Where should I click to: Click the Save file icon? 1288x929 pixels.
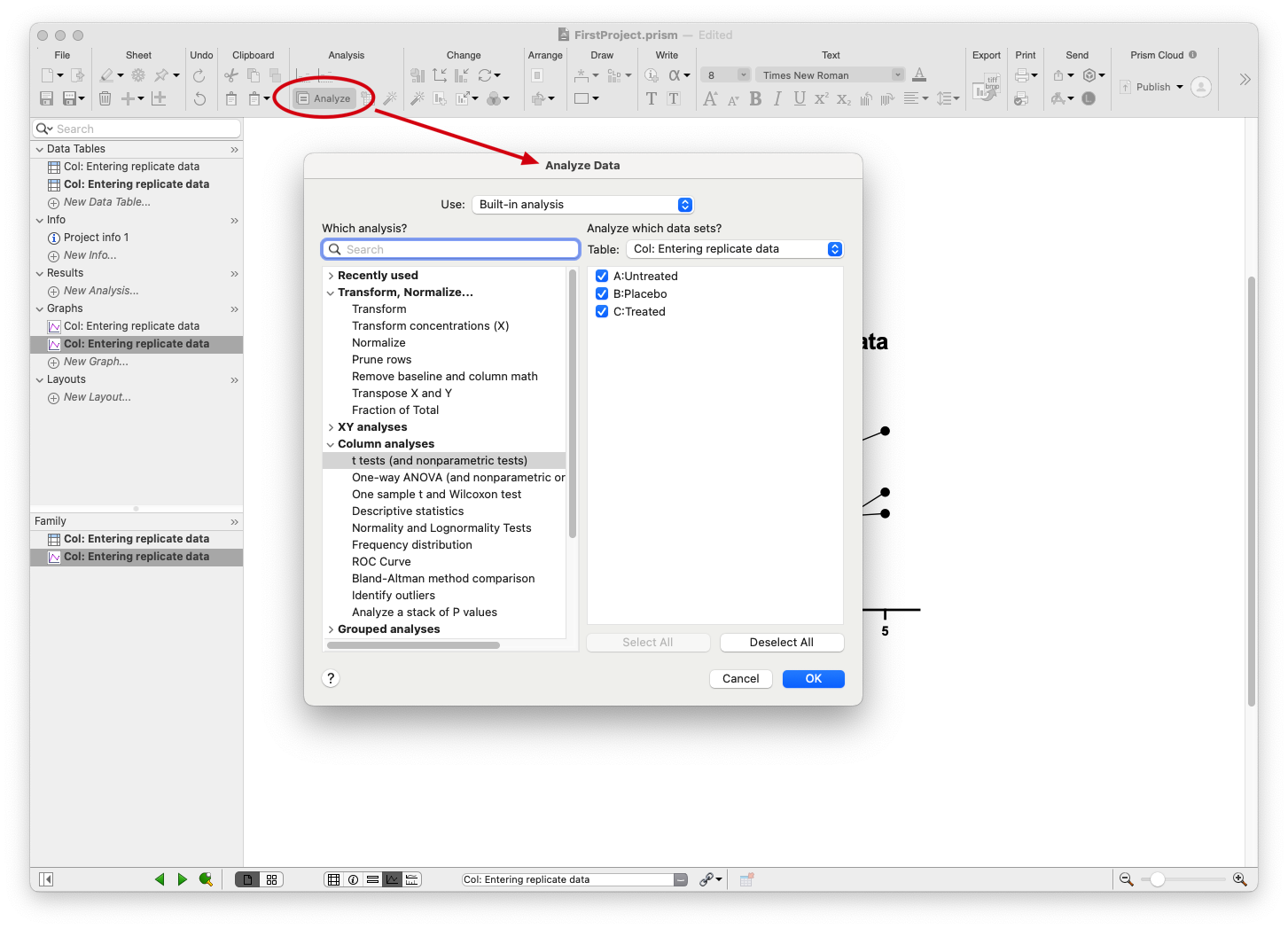47,98
